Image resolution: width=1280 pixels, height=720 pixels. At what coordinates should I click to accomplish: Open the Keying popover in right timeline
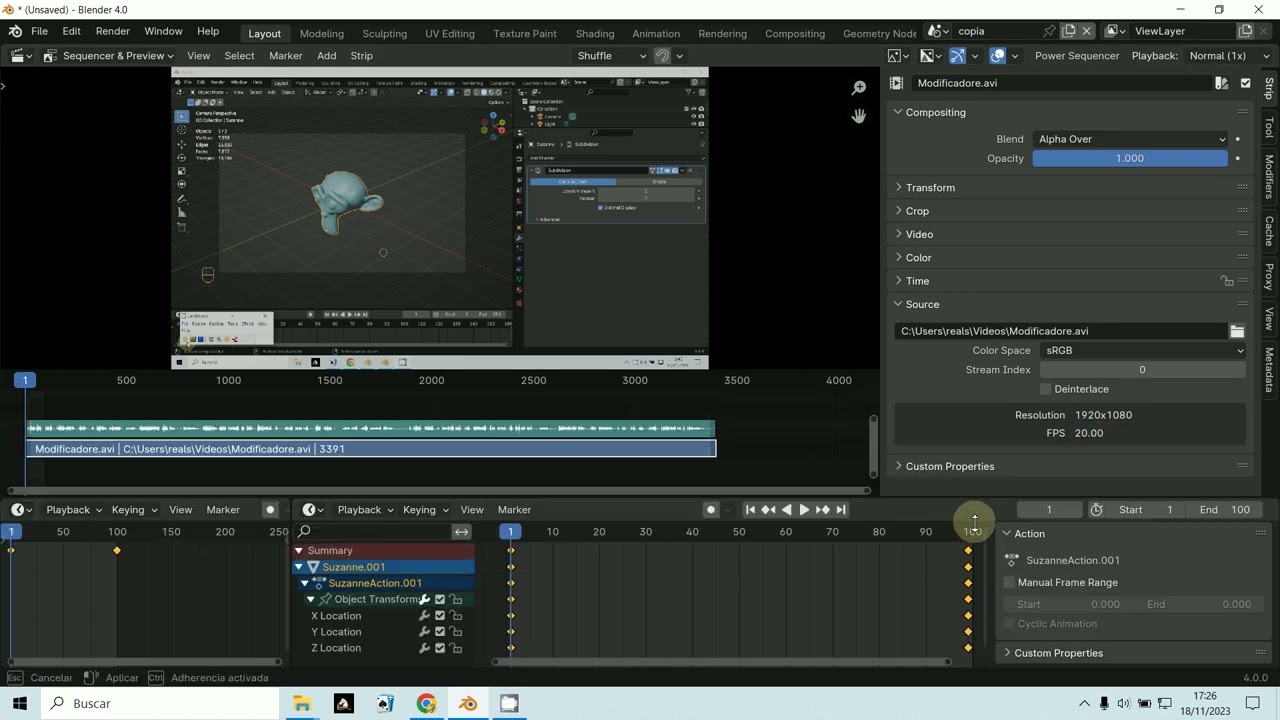(x=425, y=510)
